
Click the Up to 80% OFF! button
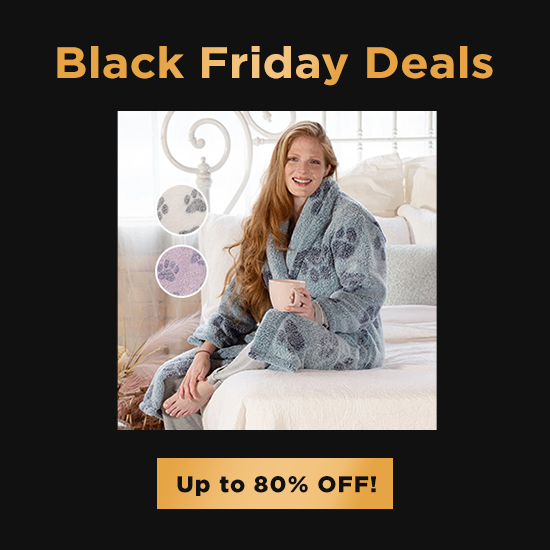275,483
